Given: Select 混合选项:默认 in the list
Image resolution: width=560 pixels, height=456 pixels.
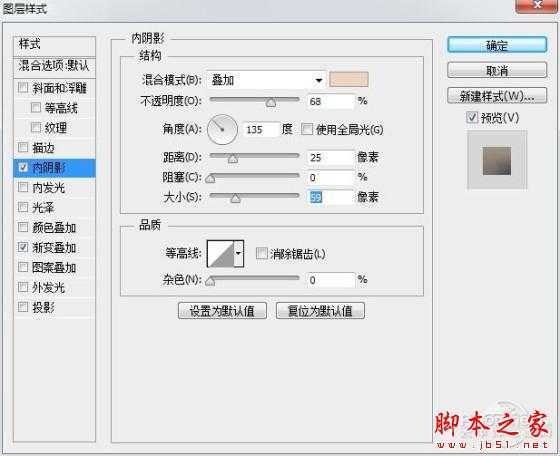Looking at the screenshot, I should (54, 66).
